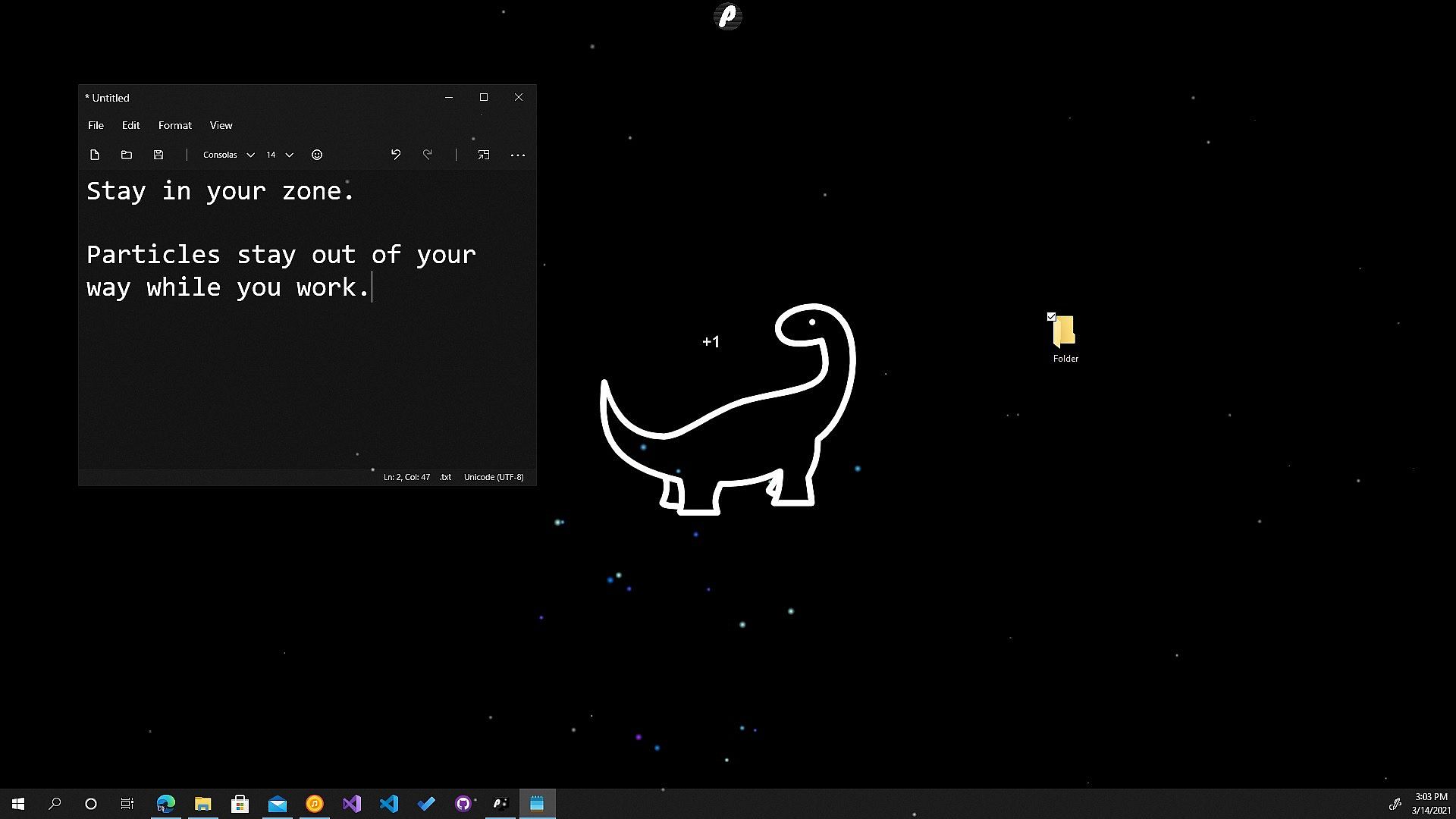Toggle the Folder icon's selection checkbox
Viewport: 1456px width, 819px height.
pyautogui.click(x=1051, y=317)
